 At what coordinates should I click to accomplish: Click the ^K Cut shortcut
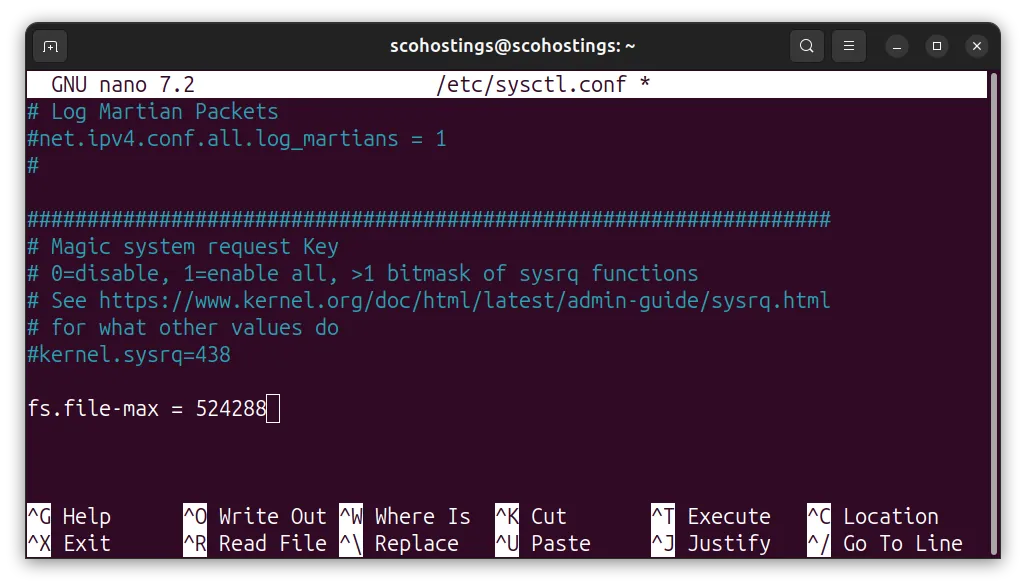coord(531,516)
